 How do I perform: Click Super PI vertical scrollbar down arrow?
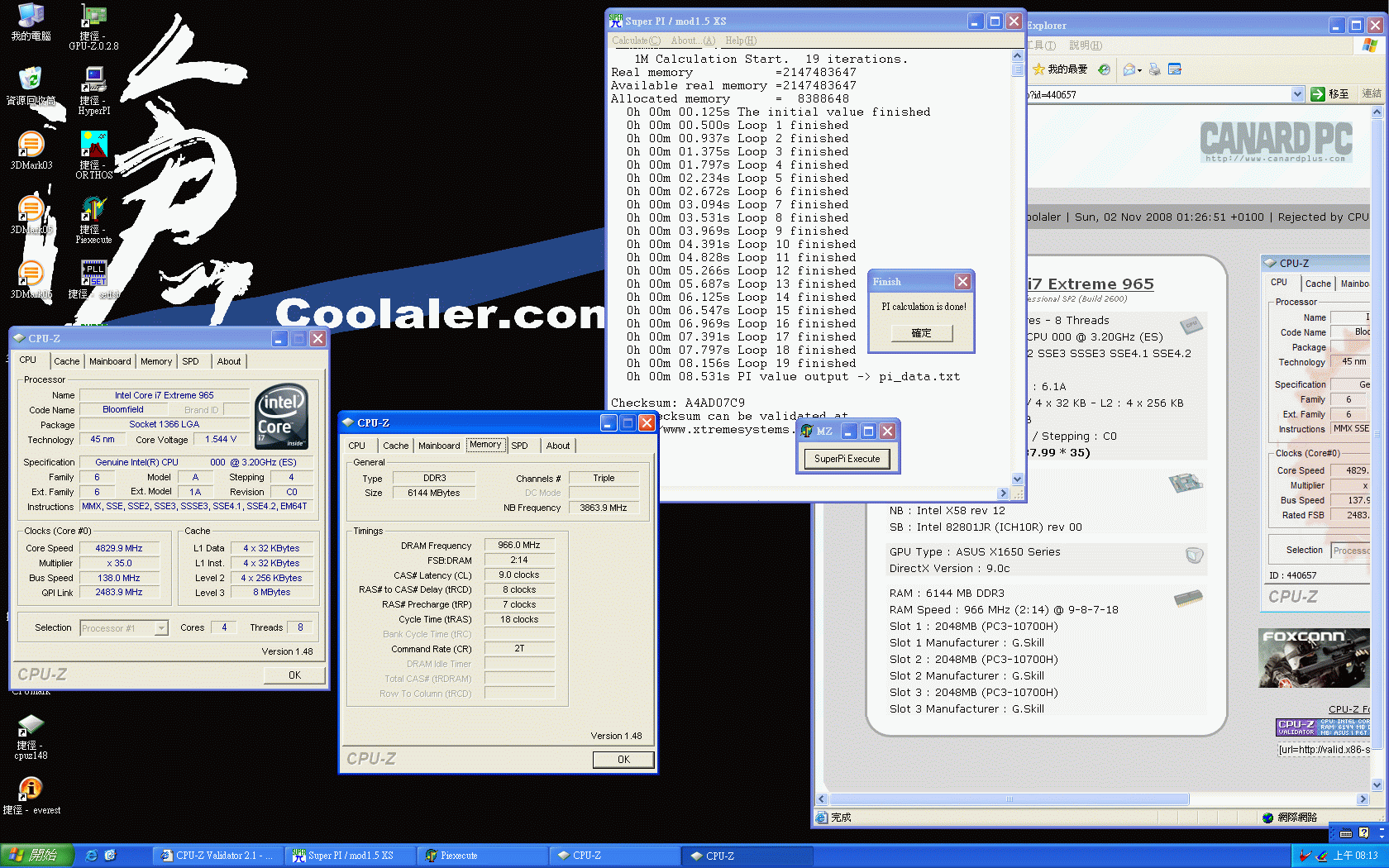(1018, 479)
